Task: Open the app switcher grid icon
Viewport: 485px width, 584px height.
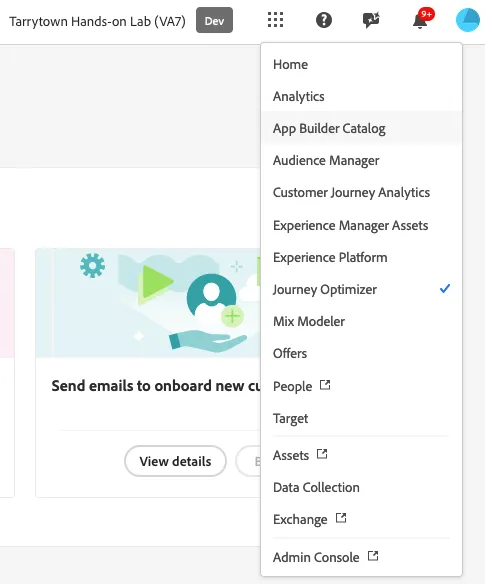Action: click(x=275, y=20)
